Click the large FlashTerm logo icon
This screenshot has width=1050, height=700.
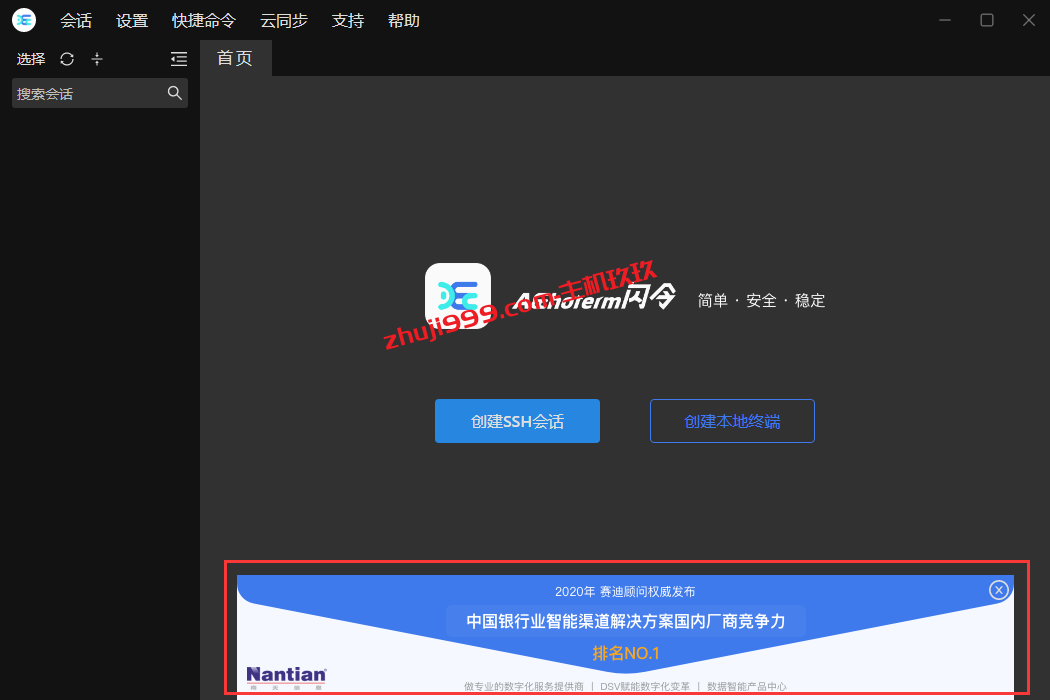click(458, 296)
